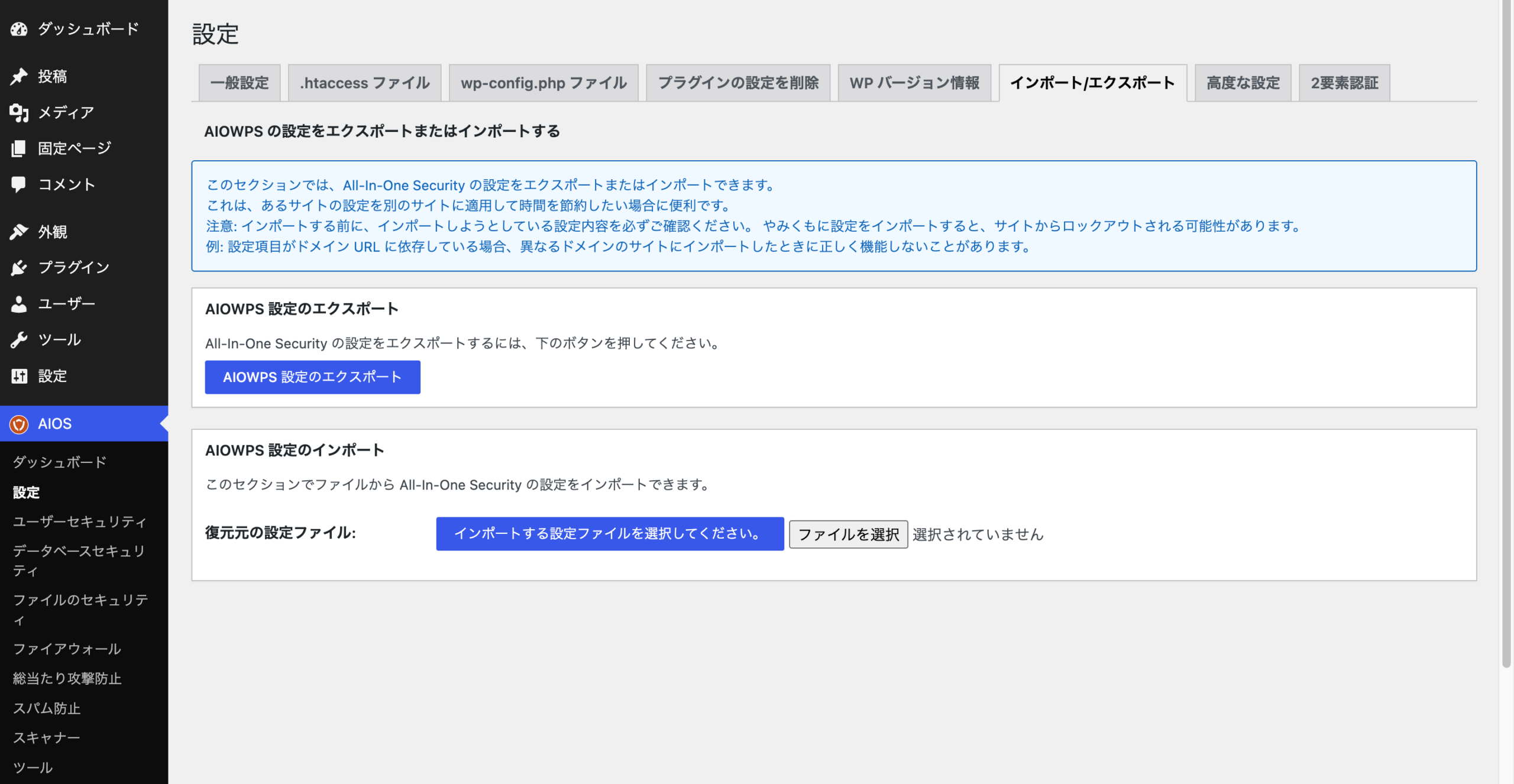Switch to the wp-config.php ファイル tab
Image resolution: width=1514 pixels, height=784 pixels.
(544, 83)
